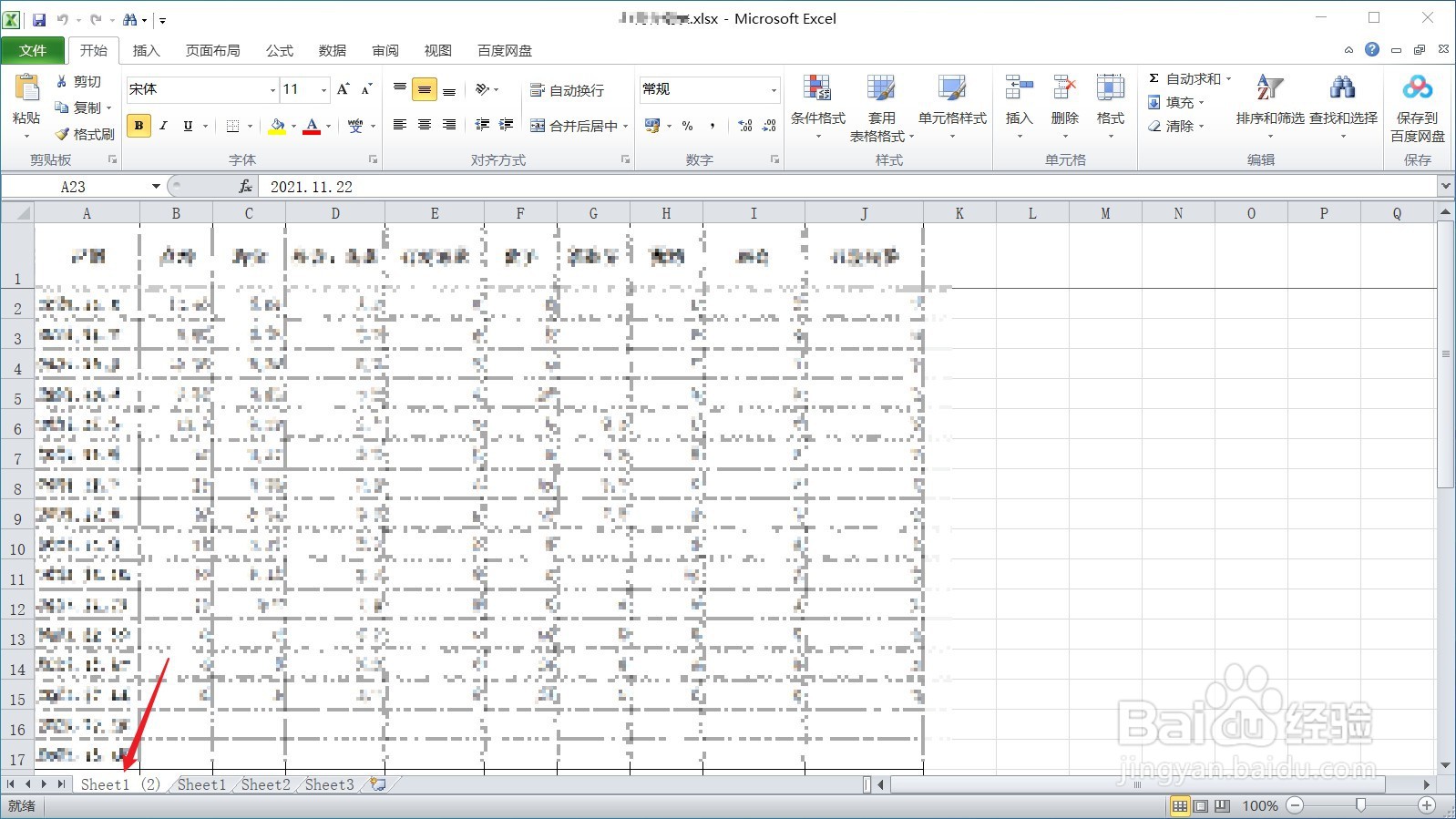Click increase decimal icon
The width and height of the screenshot is (1456, 819).
pos(745,126)
